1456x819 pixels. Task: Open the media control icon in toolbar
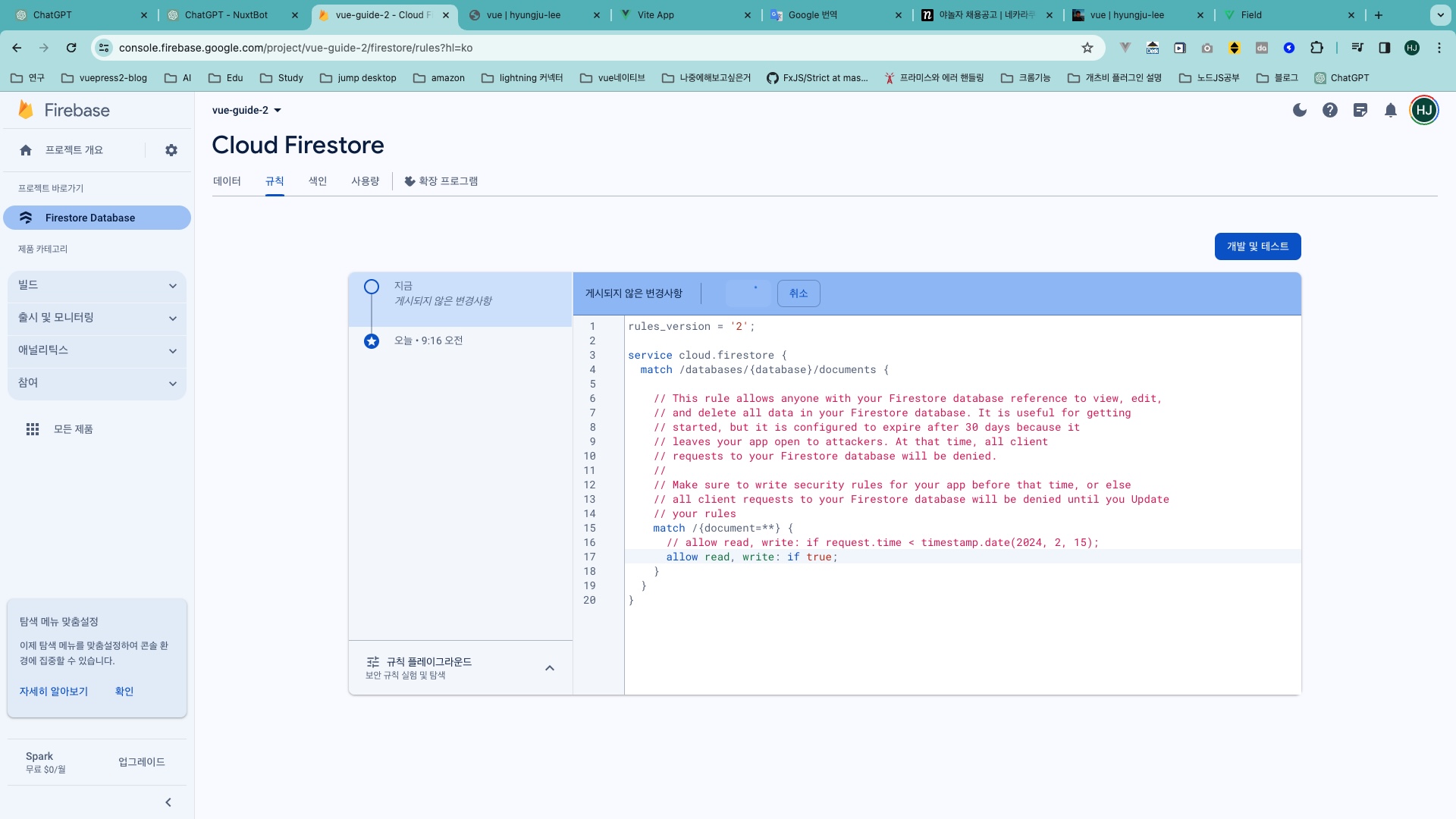click(x=1357, y=48)
